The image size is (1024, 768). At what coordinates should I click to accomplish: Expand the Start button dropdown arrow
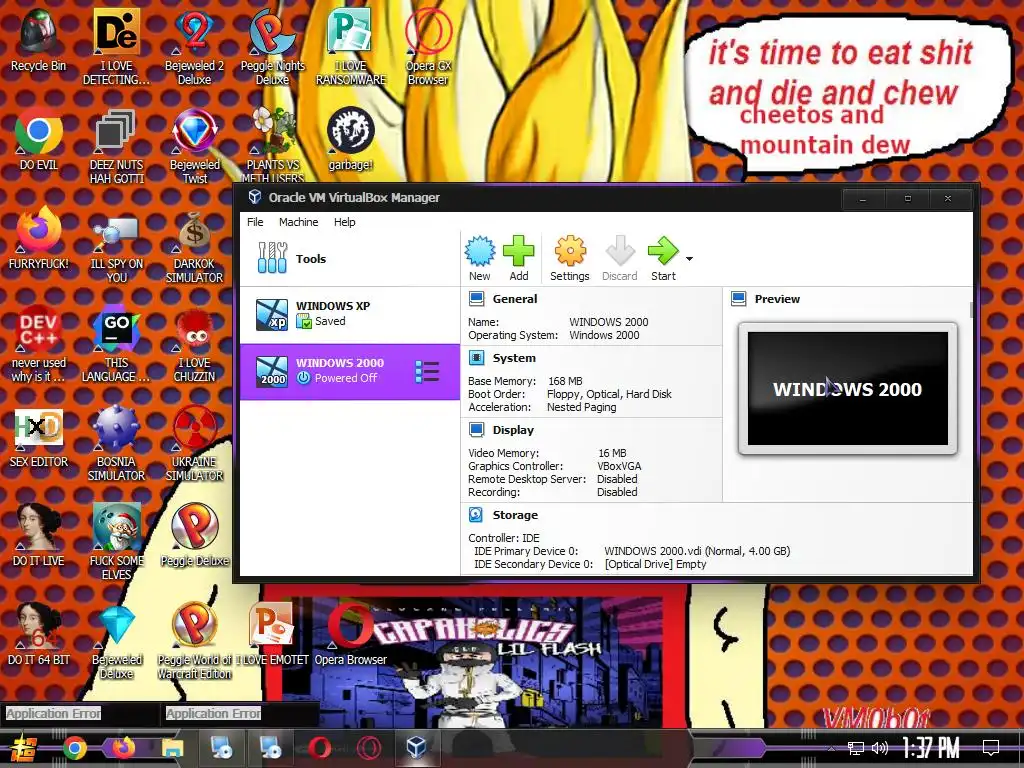(689, 259)
